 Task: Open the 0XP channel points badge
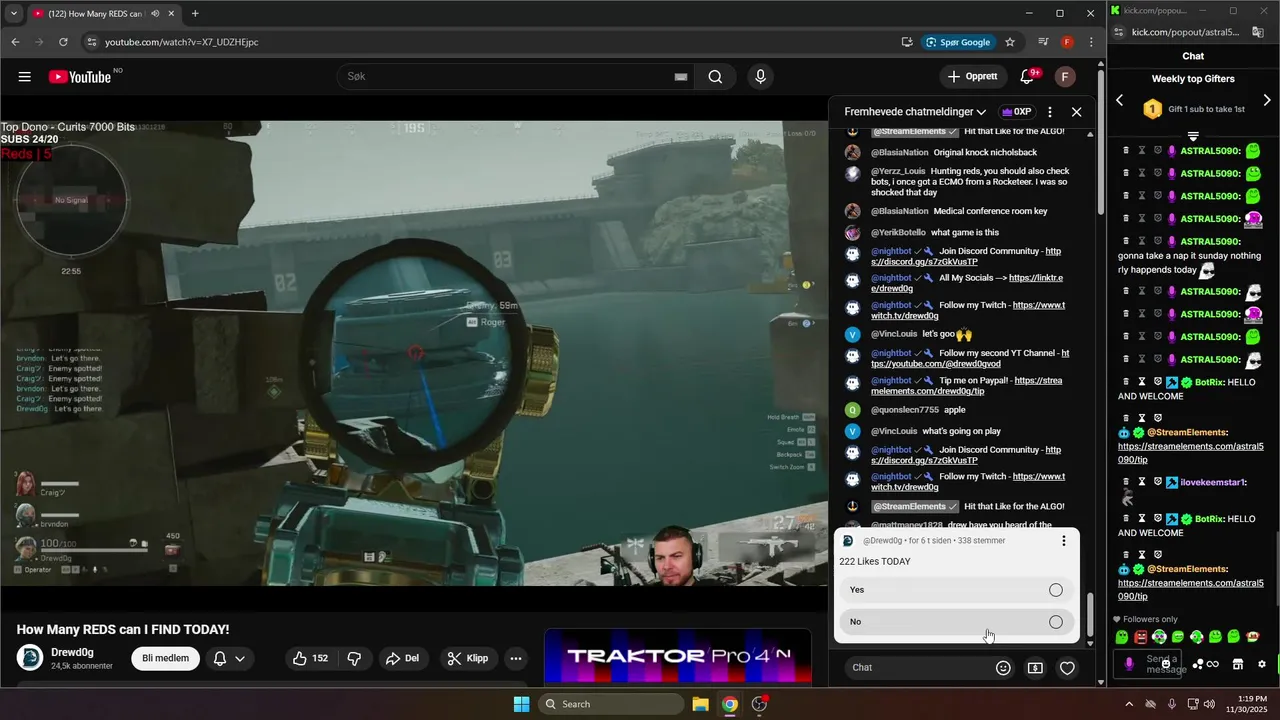(1016, 112)
